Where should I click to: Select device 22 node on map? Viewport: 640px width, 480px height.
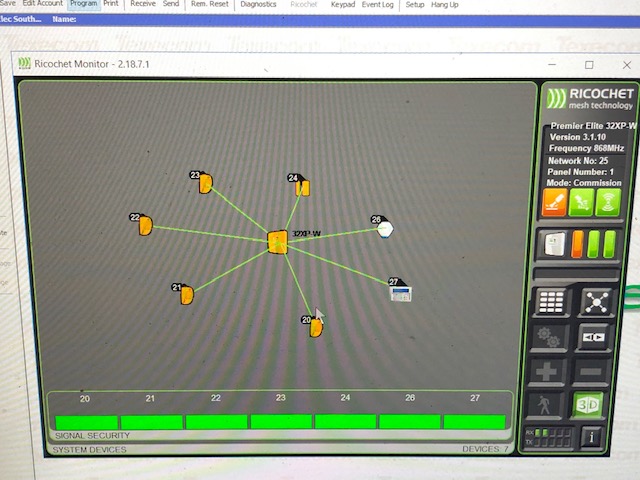pyautogui.click(x=145, y=226)
